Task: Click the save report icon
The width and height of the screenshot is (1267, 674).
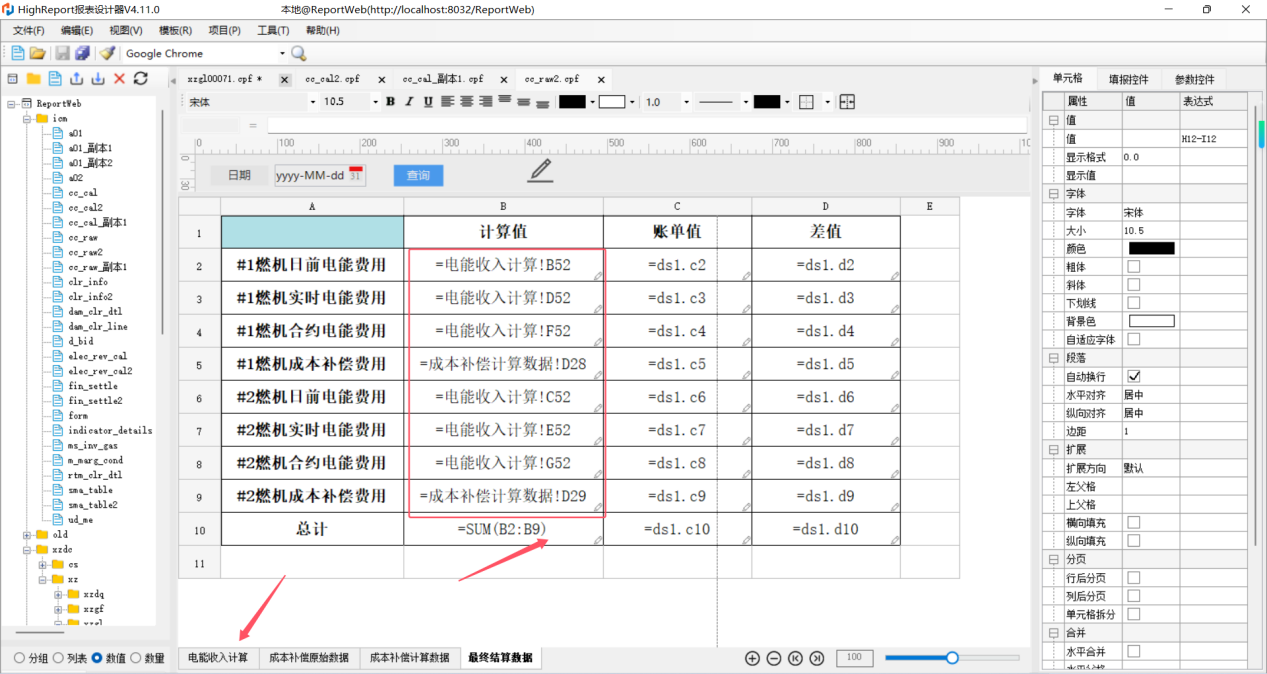Action: coord(62,53)
